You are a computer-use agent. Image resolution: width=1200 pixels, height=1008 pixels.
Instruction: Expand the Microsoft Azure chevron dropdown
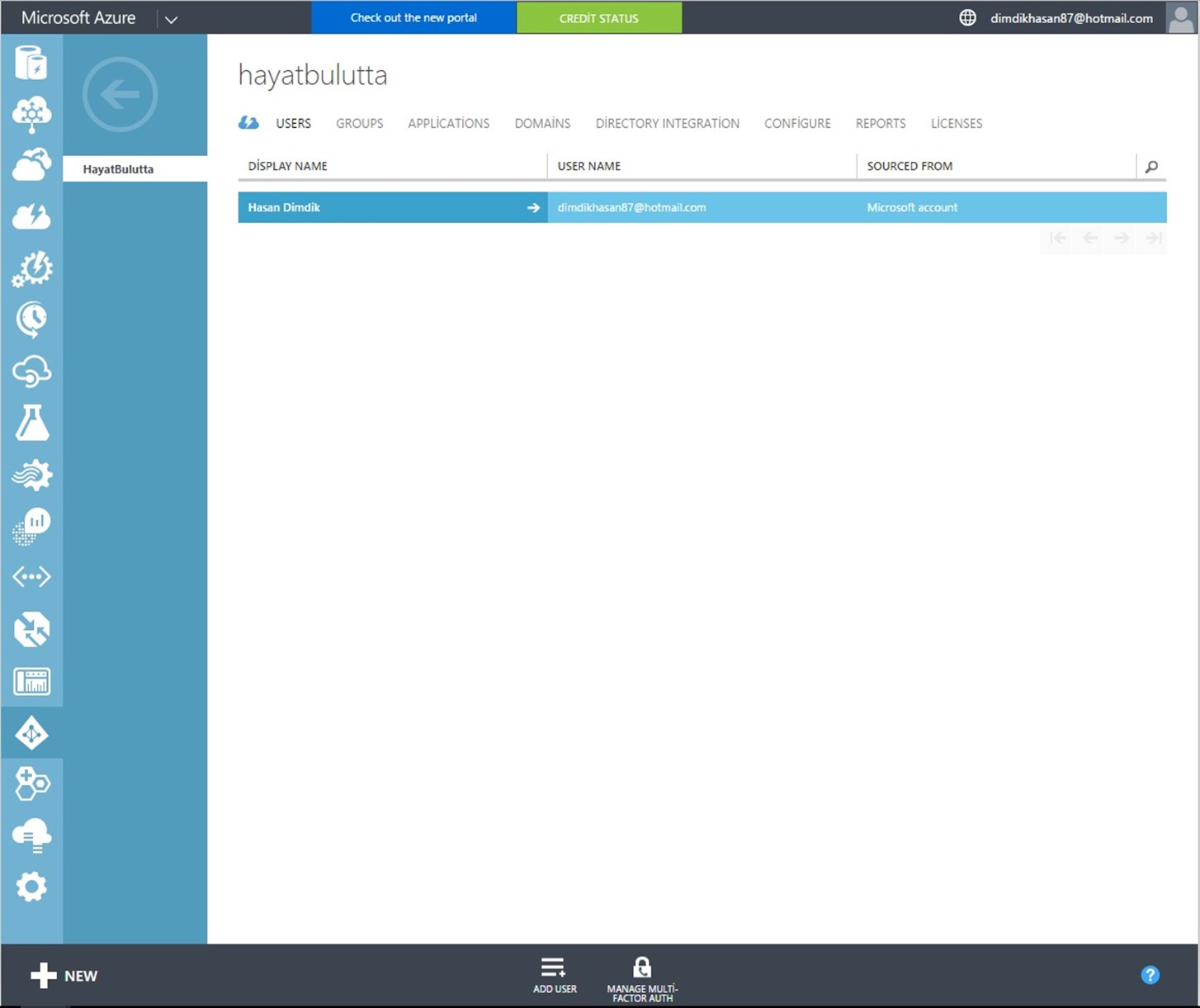coord(171,19)
